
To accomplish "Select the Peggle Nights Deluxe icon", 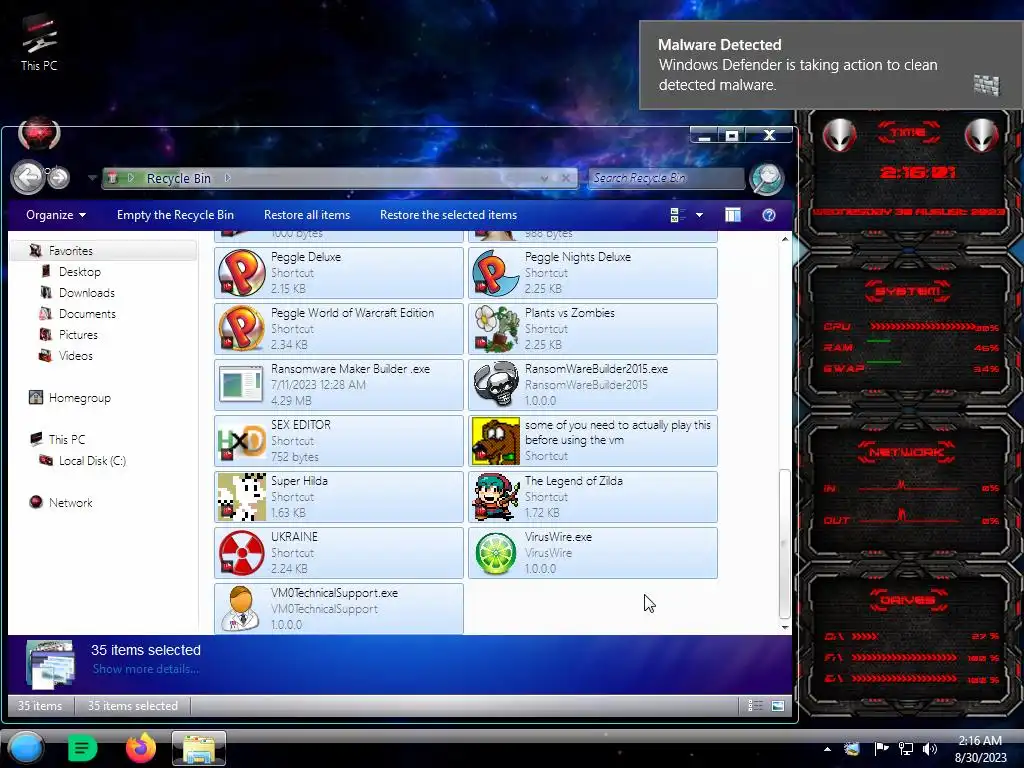I will point(496,273).
